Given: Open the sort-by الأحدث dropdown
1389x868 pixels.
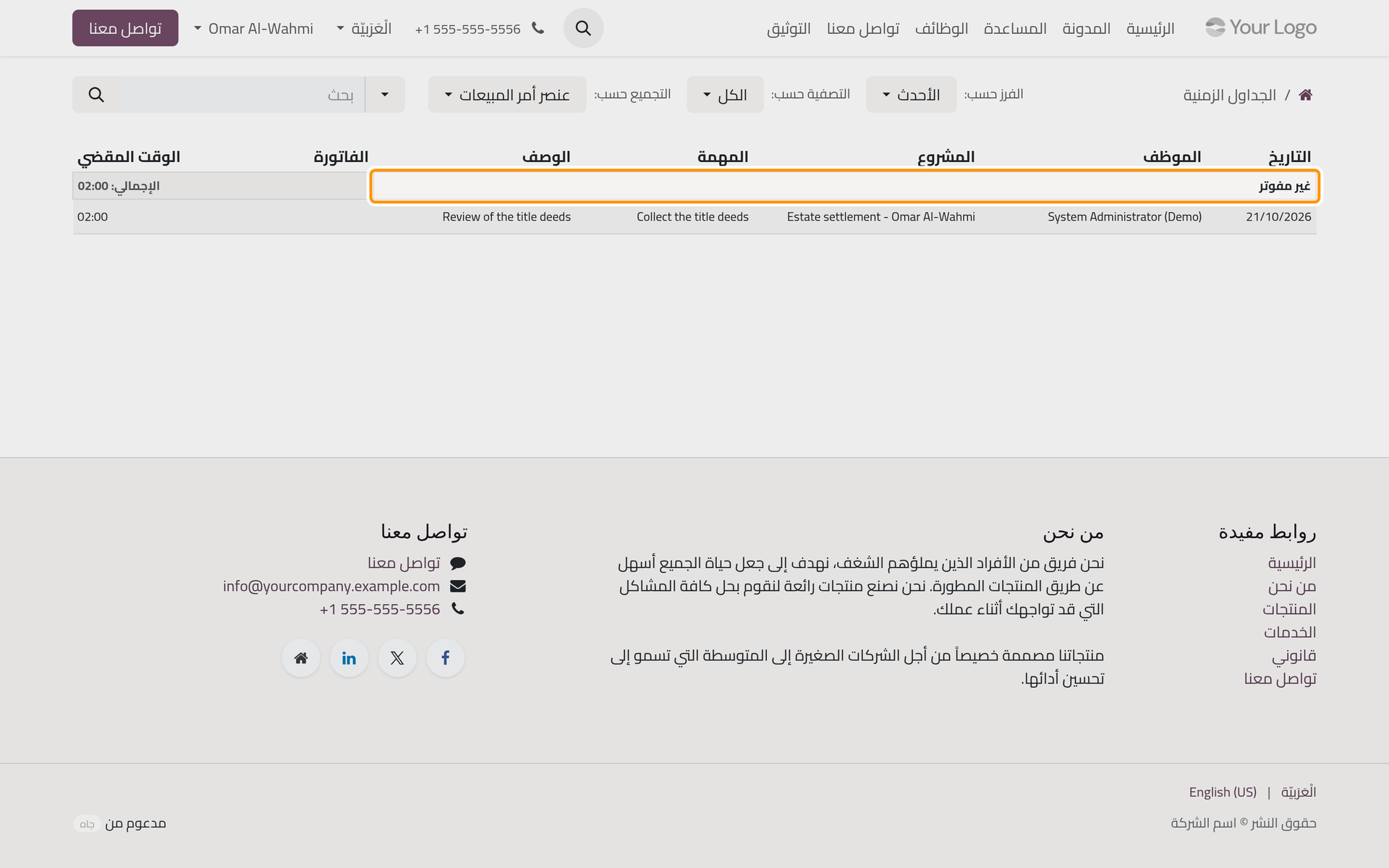Looking at the screenshot, I should coord(912,95).
